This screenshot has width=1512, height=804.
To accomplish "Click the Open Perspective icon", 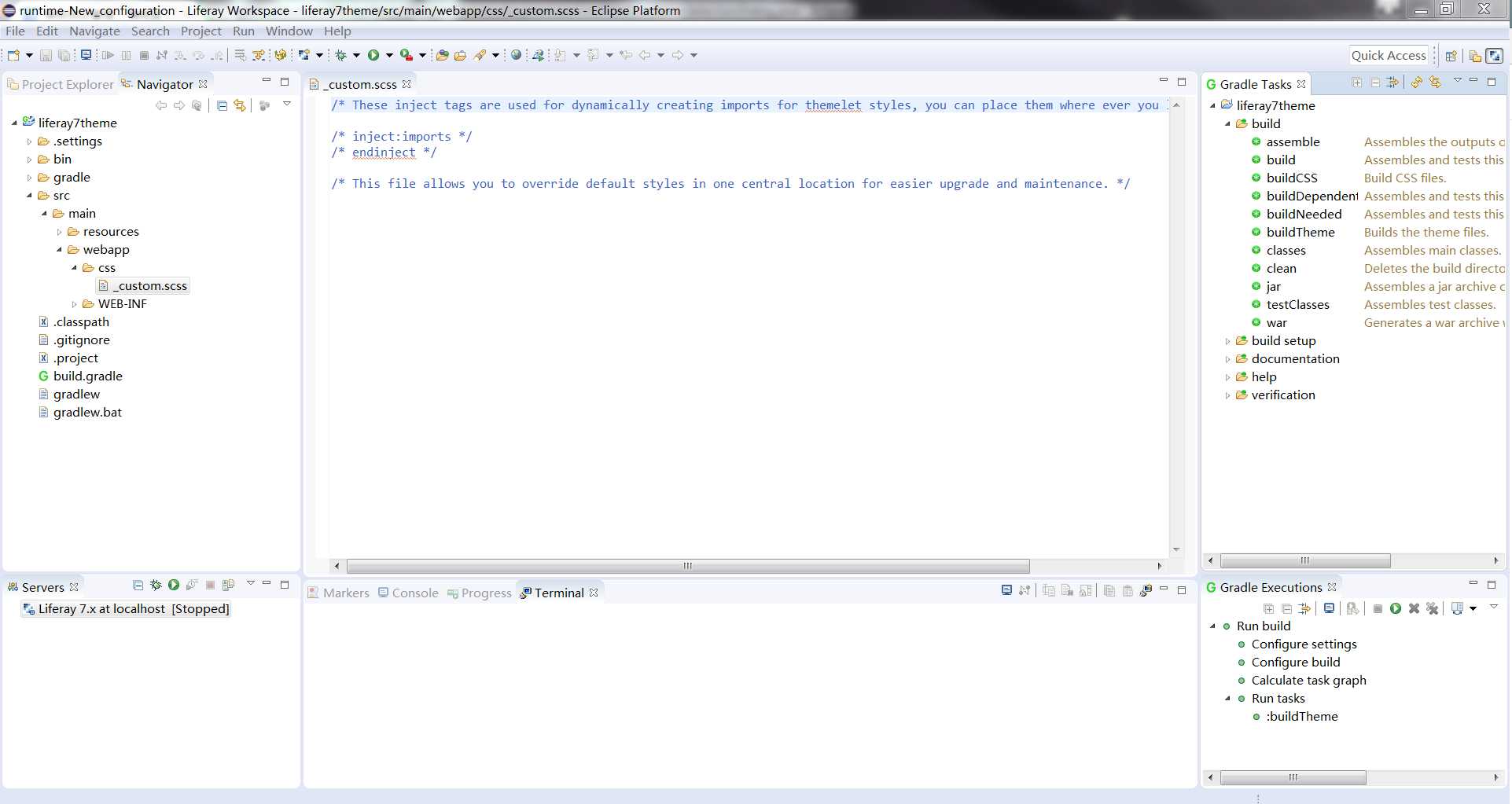I will [x=1451, y=56].
